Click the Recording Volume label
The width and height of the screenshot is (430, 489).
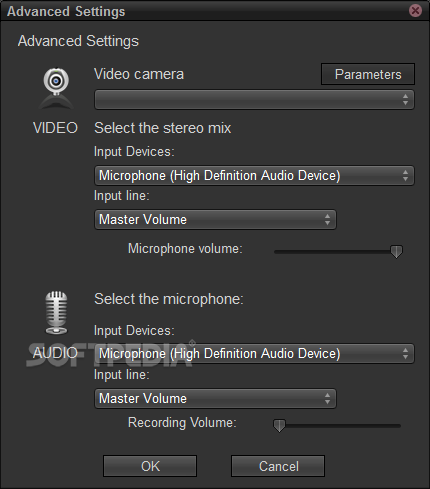pos(182,423)
